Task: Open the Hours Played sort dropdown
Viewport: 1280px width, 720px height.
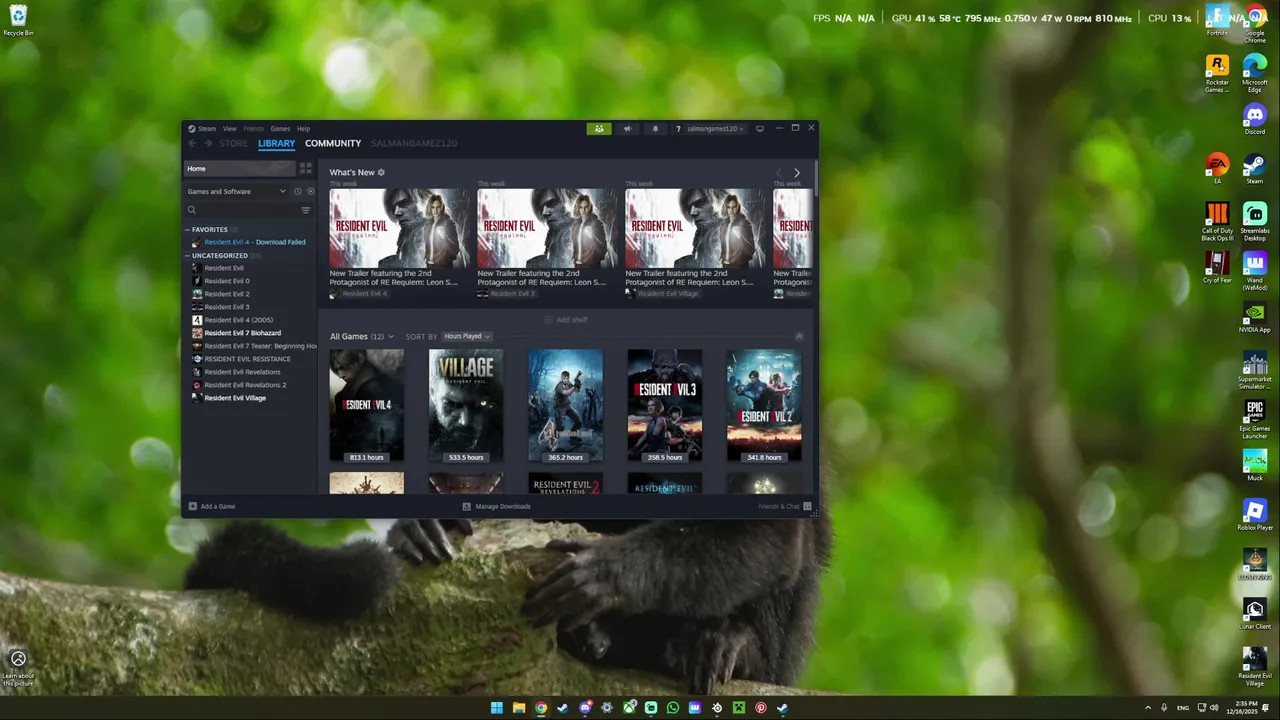Action: 467,336
